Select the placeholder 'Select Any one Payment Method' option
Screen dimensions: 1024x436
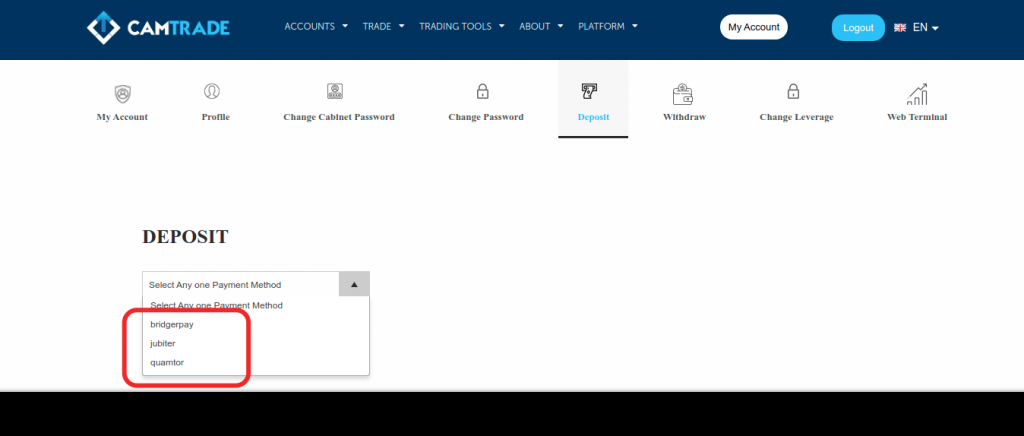(256, 305)
